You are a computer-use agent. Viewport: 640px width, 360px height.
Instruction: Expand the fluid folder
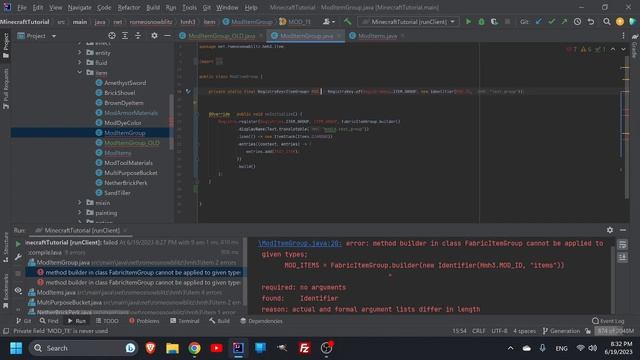coord(80,62)
